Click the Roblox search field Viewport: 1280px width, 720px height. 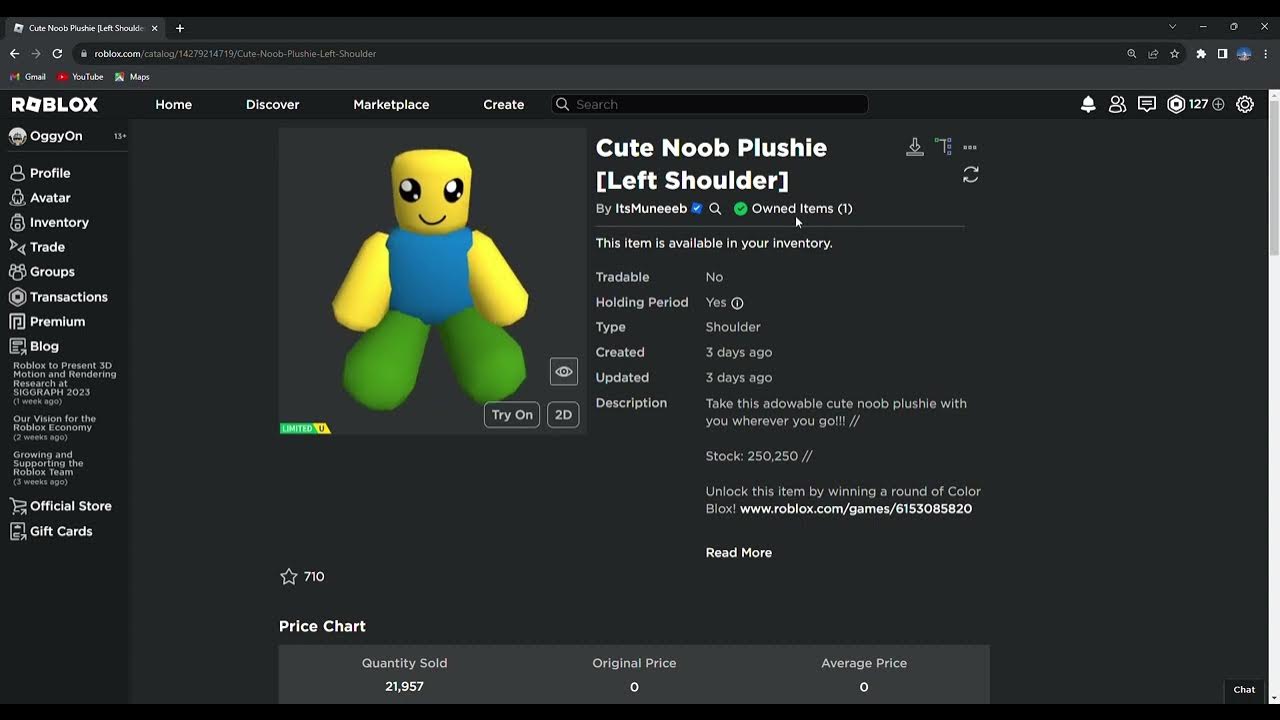pyautogui.click(x=710, y=104)
